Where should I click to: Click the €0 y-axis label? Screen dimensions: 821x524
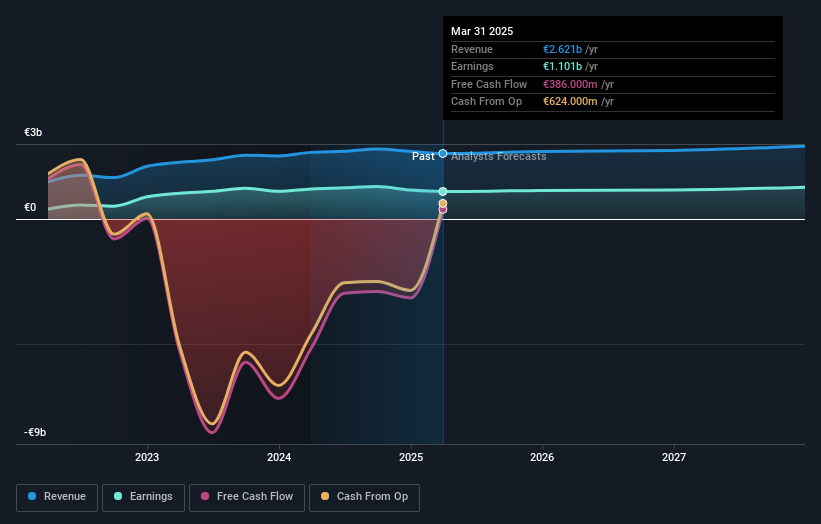(30, 207)
